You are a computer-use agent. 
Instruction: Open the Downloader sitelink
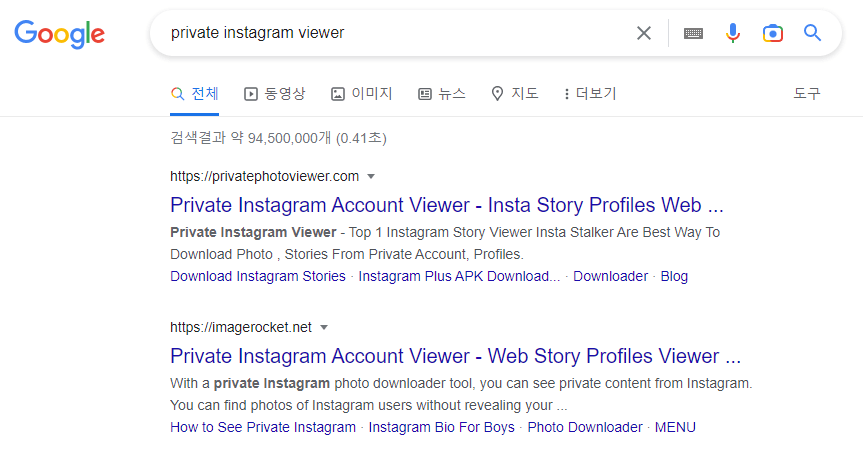[610, 276]
